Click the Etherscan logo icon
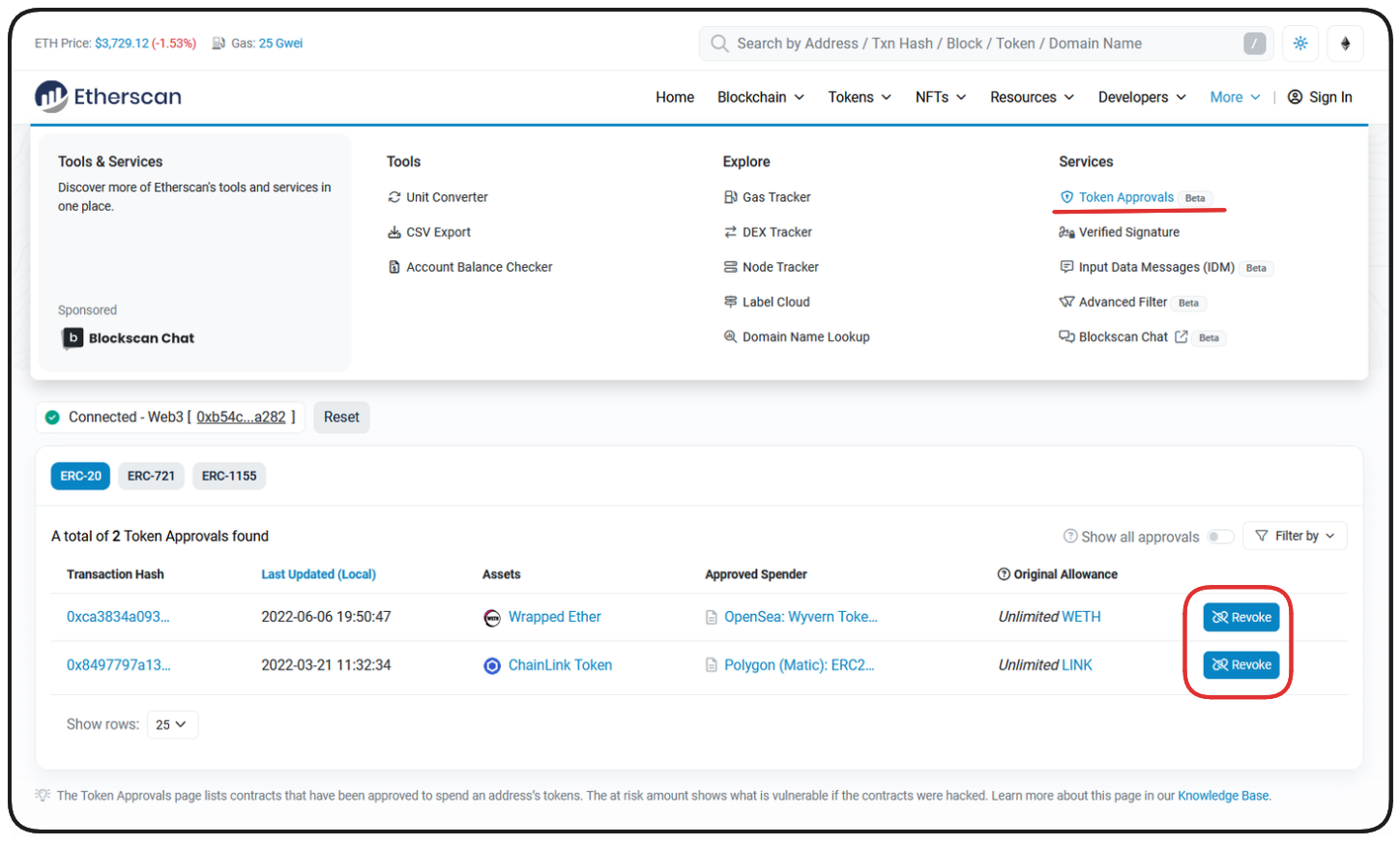The height and width of the screenshot is (846, 1400). pos(51,97)
